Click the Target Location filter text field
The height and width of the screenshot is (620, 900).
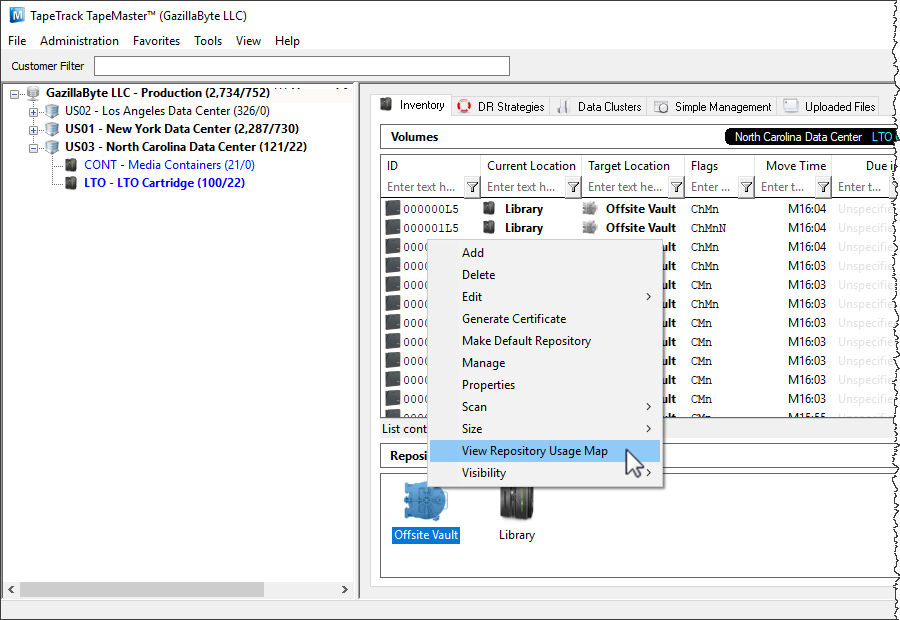pyautogui.click(x=626, y=187)
